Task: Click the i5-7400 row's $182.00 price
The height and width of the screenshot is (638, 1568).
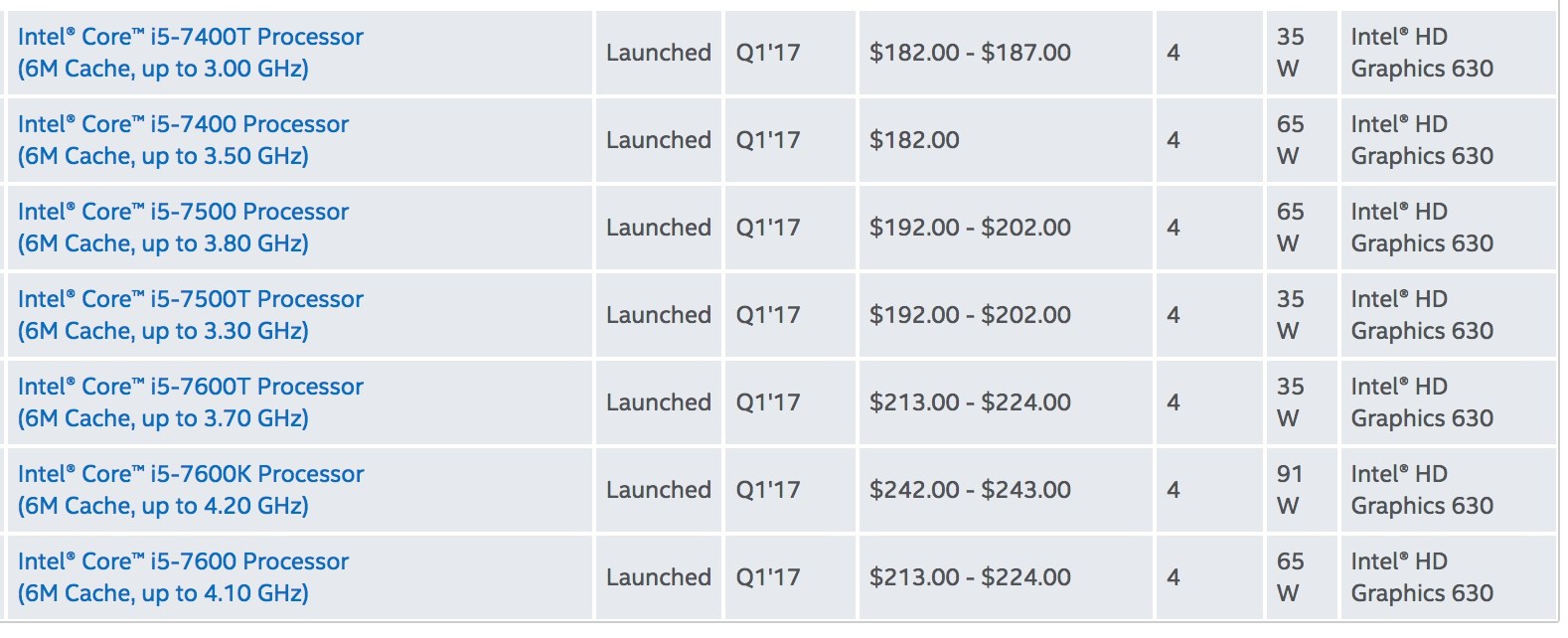Action: tap(914, 140)
